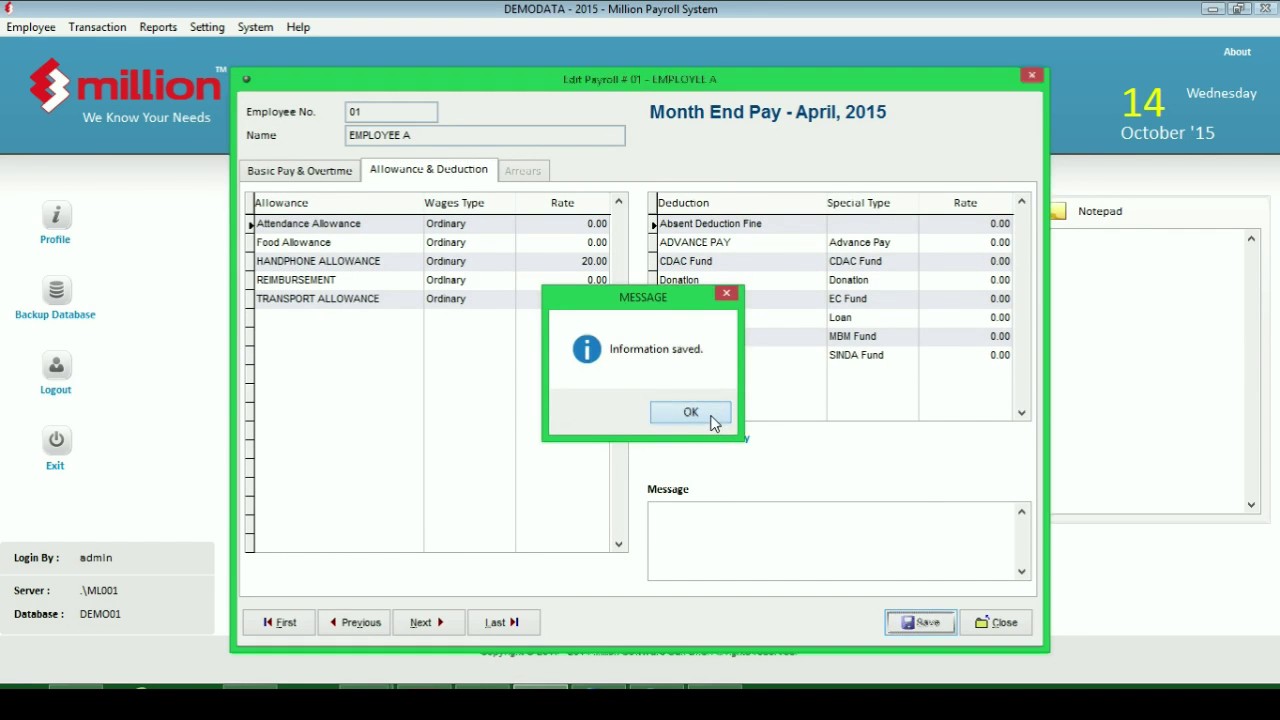Open the Transaction menu
Viewport: 1280px width, 720px height.
click(97, 27)
